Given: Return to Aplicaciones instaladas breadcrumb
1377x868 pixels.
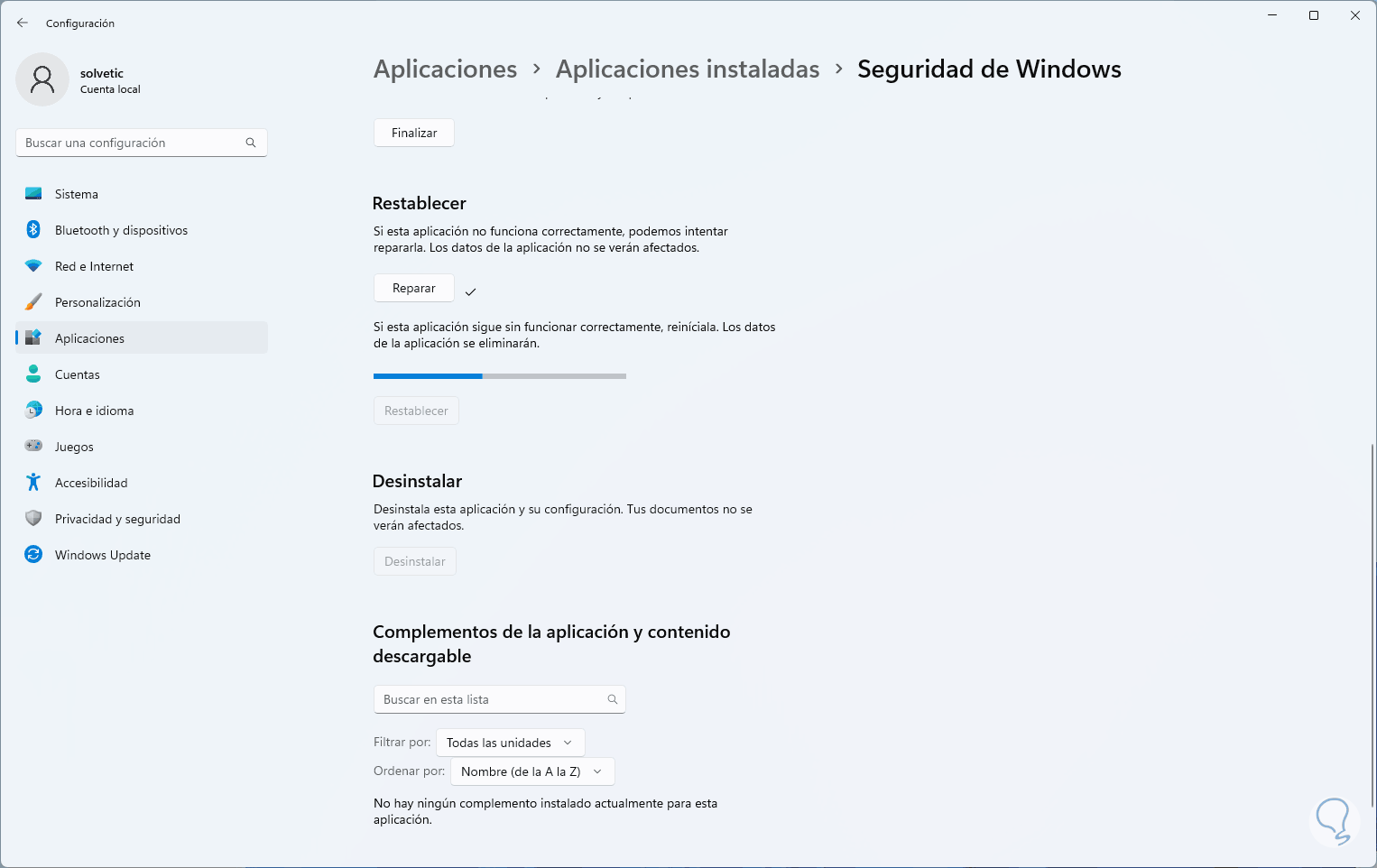Looking at the screenshot, I should (x=688, y=69).
